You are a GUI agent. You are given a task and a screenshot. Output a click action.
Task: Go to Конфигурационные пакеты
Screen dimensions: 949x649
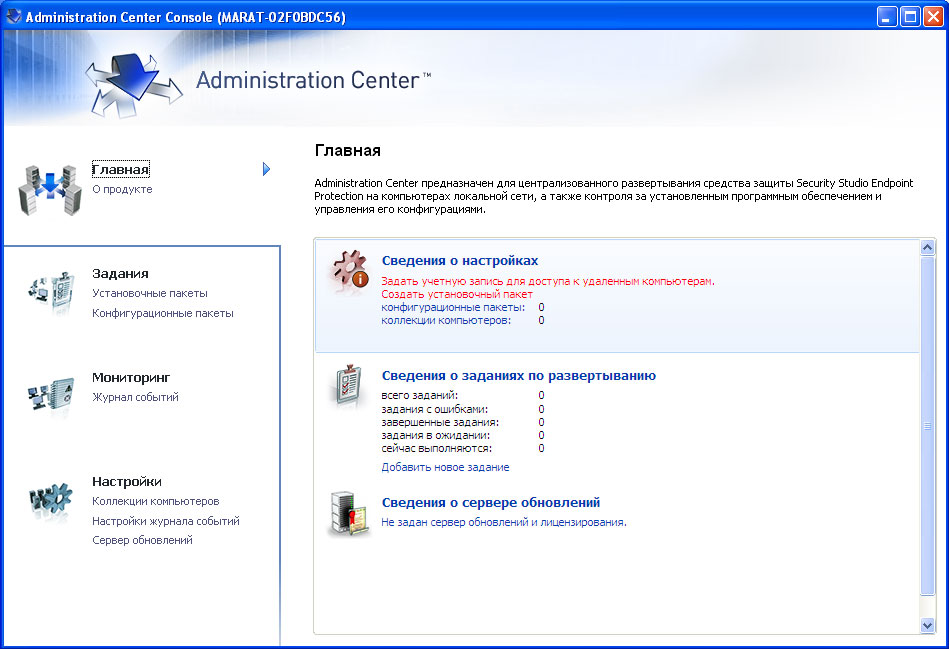point(163,313)
